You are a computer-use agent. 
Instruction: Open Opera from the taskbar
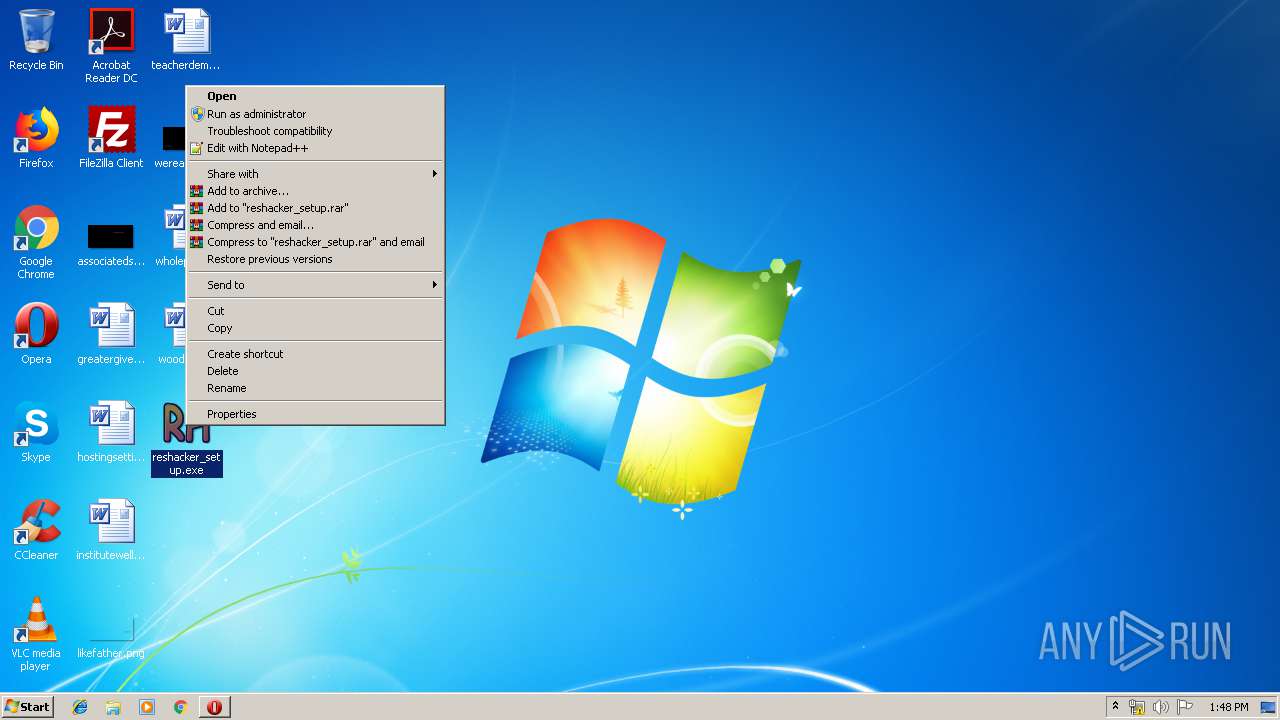tap(214, 707)
